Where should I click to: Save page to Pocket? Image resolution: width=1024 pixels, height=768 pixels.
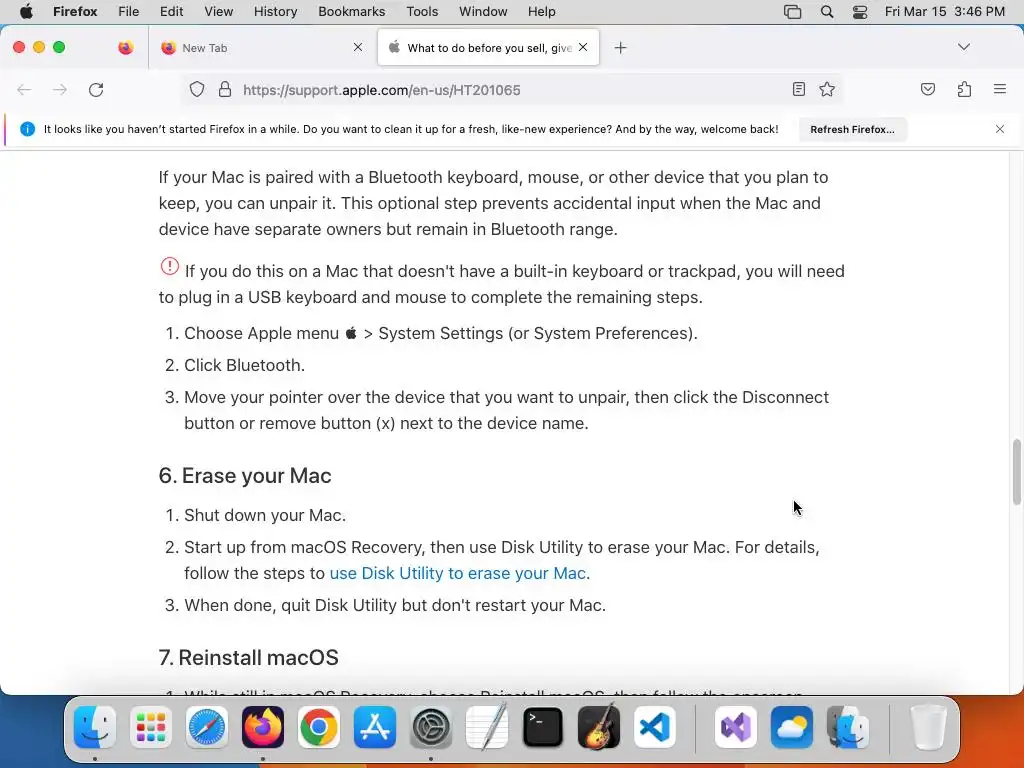click(927, 89)
